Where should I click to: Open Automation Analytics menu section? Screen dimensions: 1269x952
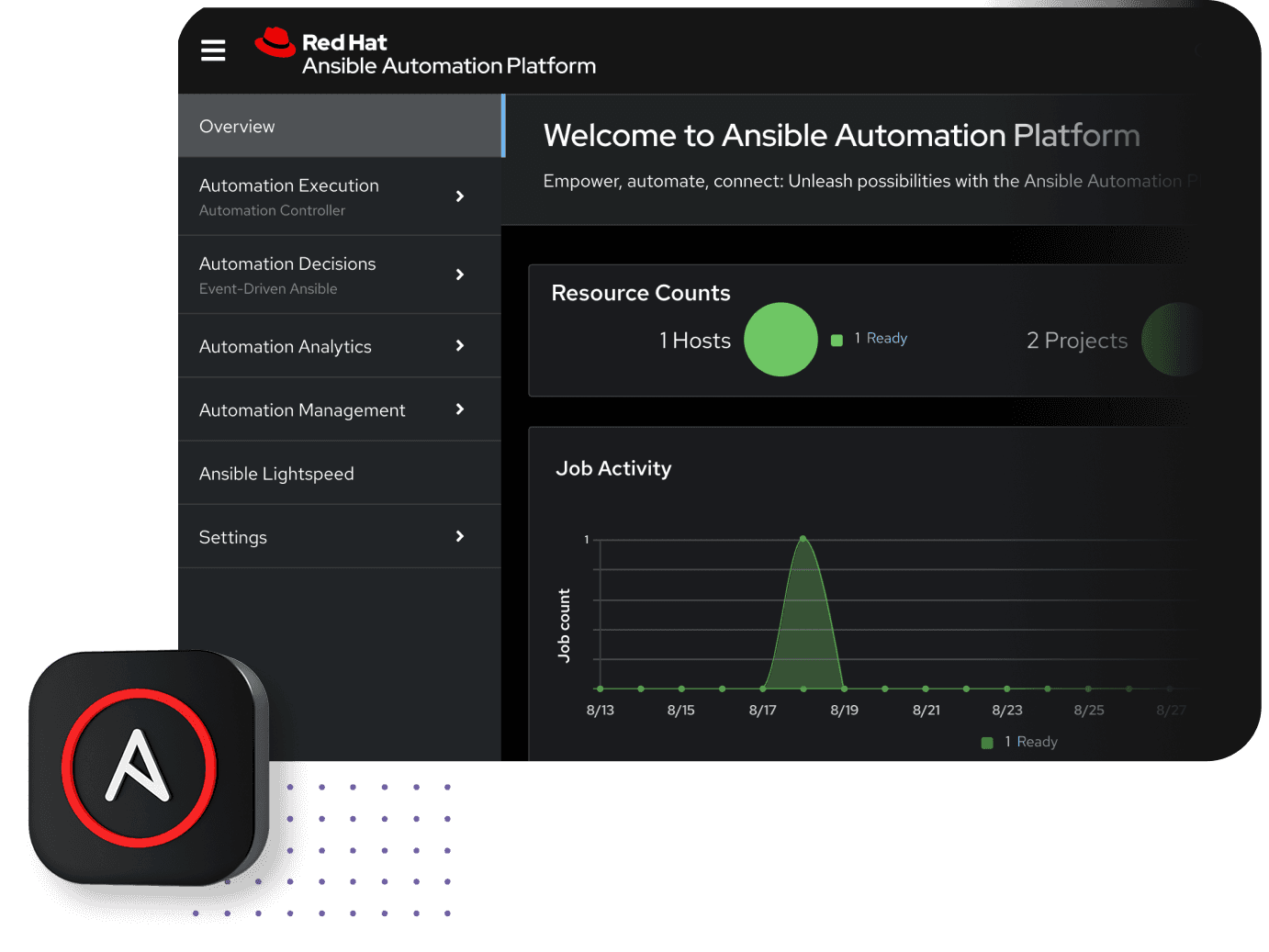(340, 346)
